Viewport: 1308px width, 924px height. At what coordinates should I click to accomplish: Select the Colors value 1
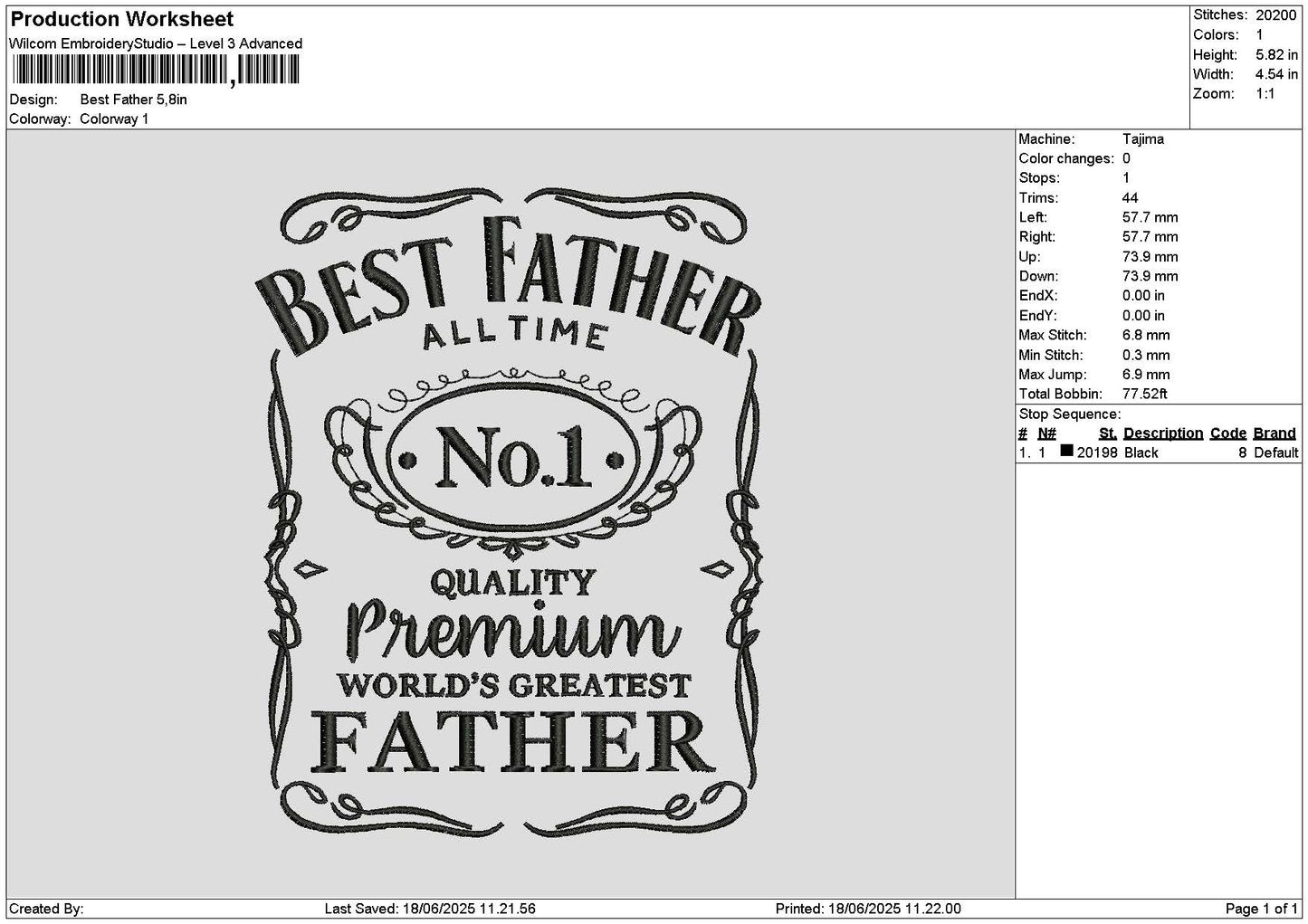[1259, 35]
